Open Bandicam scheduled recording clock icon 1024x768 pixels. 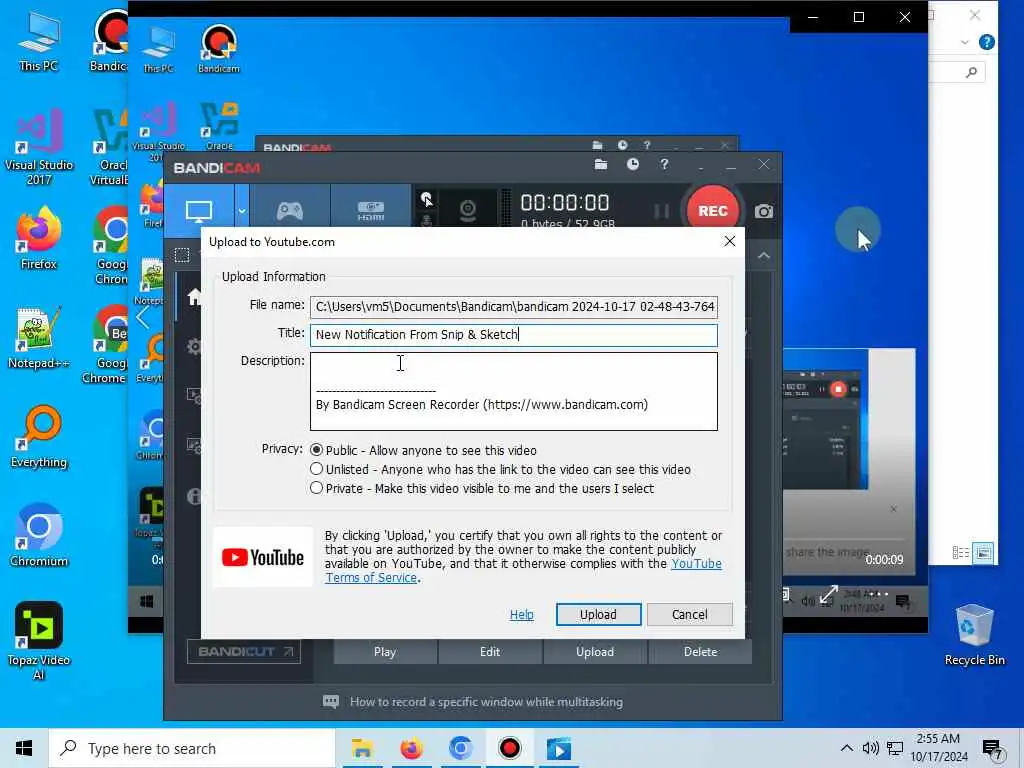pos(633,165)
